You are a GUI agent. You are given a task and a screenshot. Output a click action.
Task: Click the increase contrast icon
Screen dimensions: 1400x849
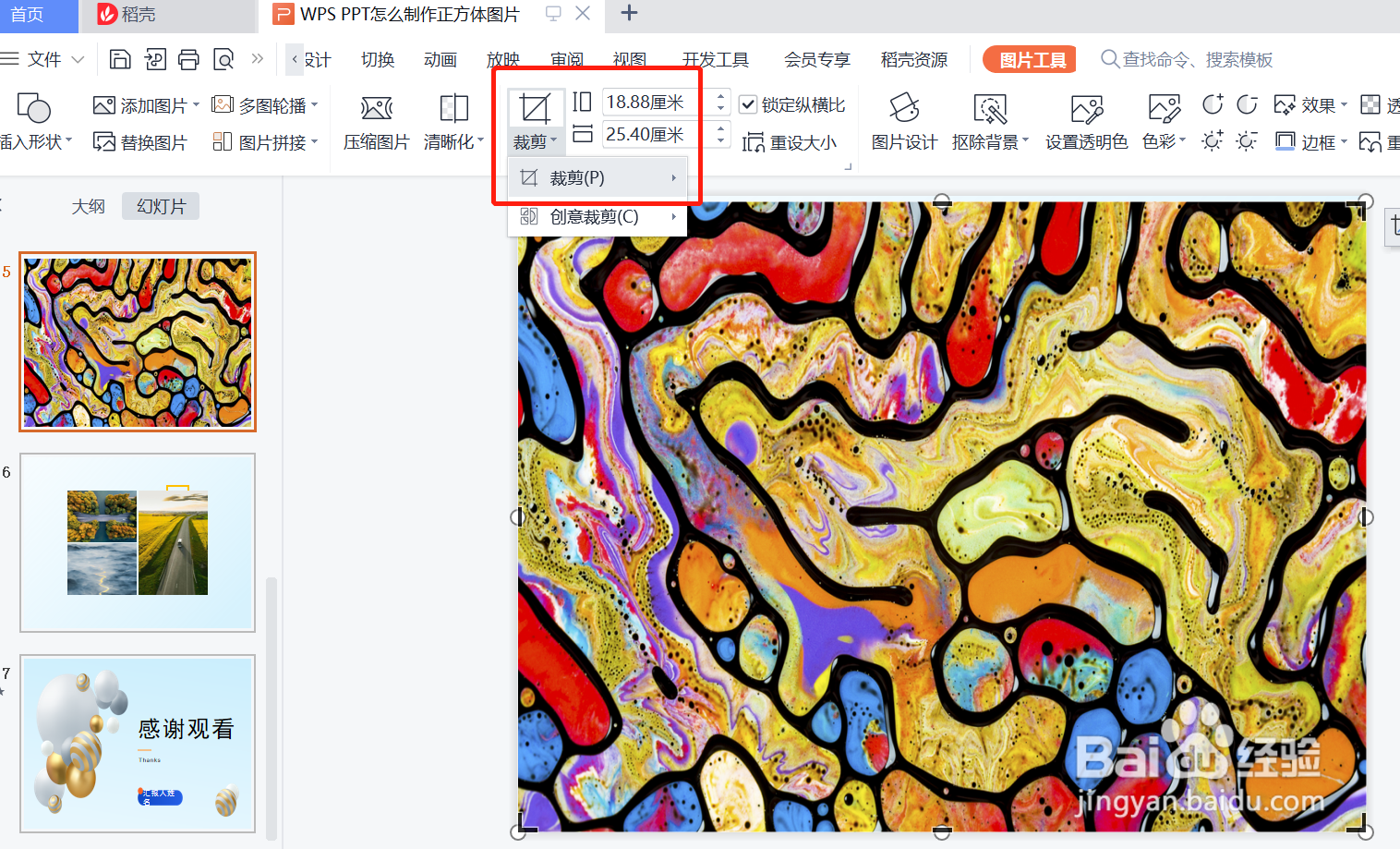pos(1213,104)
